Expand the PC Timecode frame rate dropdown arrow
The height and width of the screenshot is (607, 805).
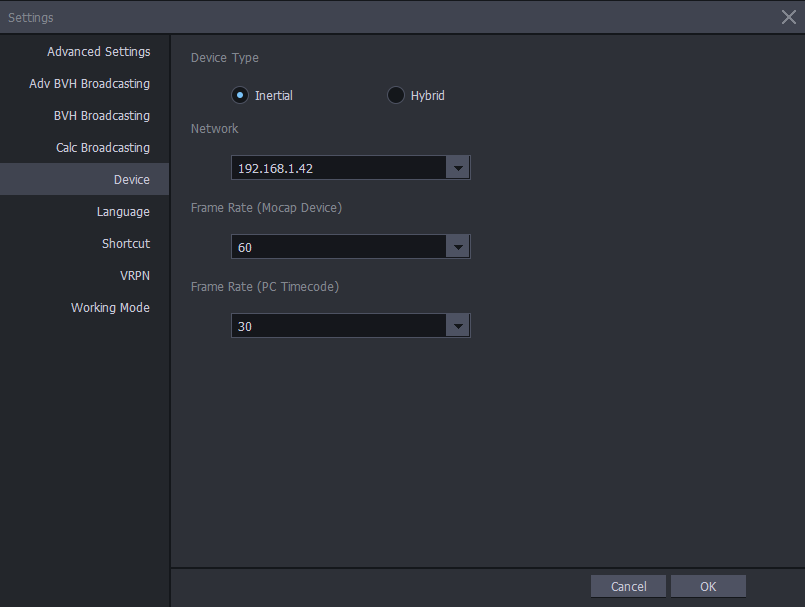(458, 326)
